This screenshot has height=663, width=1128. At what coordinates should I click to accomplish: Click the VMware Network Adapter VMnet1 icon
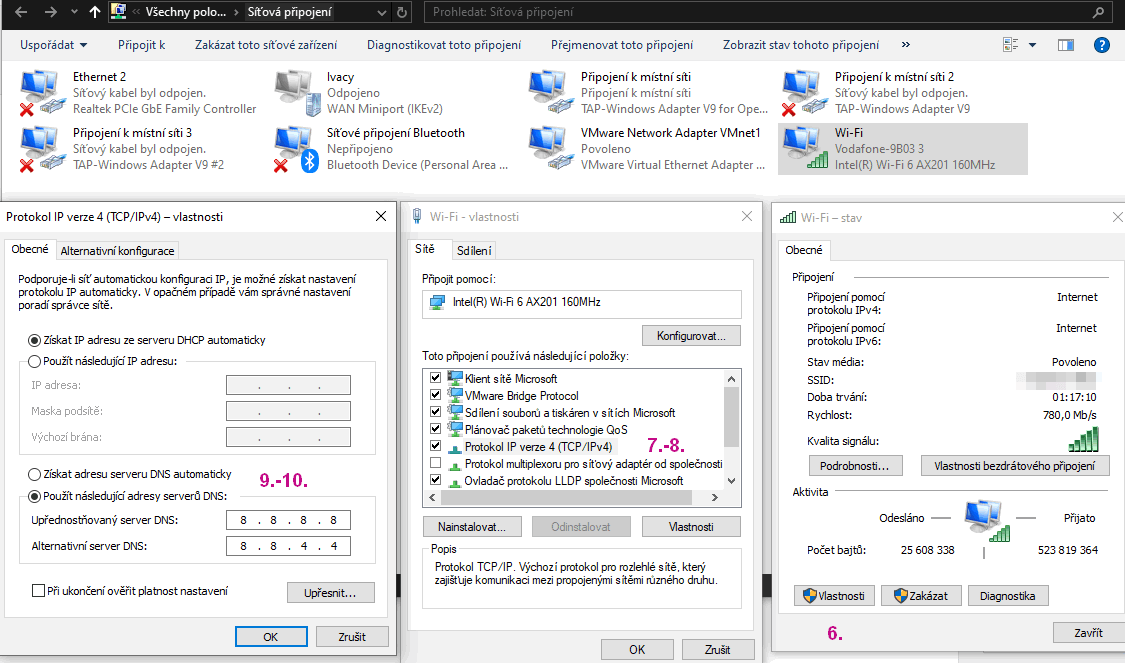tap(549, 148)
